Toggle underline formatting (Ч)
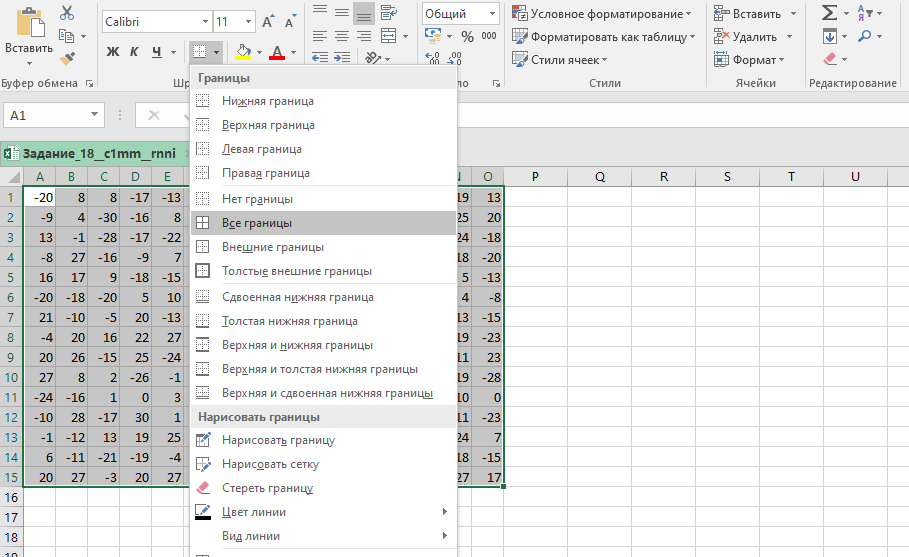909x557 pixels. pos(157,52)
